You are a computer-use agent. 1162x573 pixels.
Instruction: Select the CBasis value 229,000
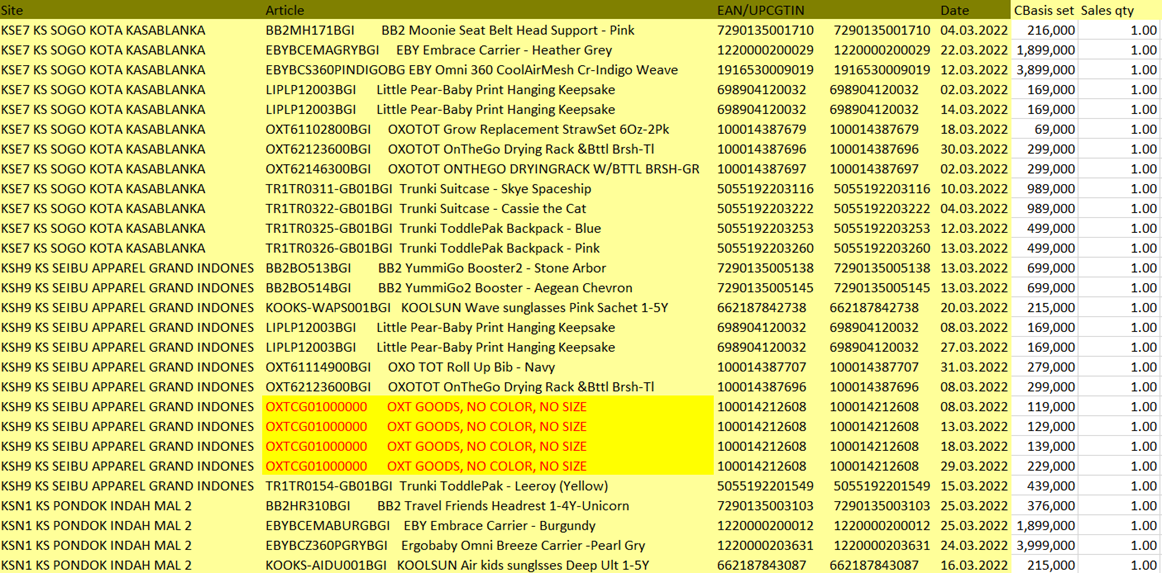1051,466
